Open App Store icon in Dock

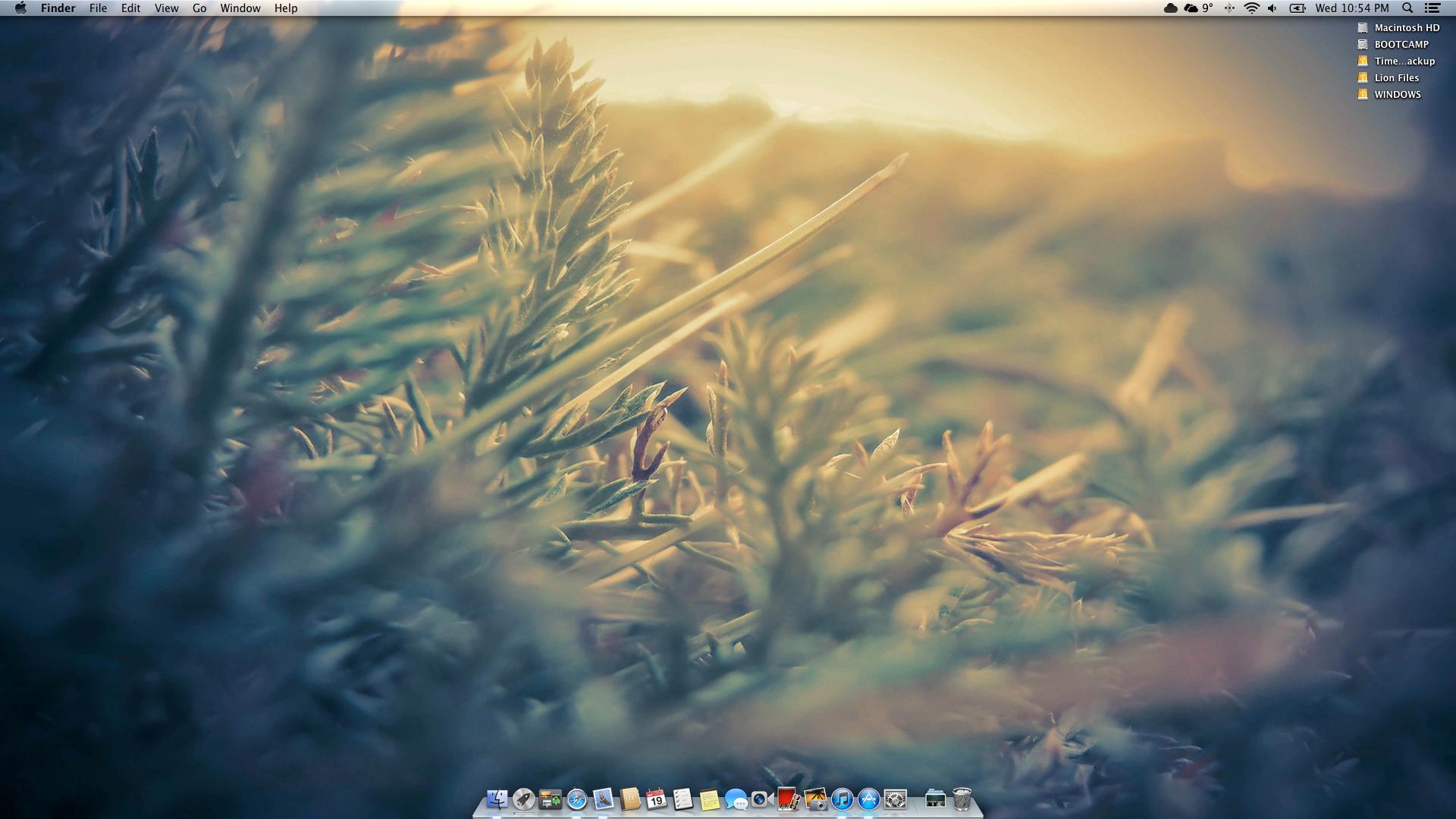pyautogui.click(x=868, y=799)
